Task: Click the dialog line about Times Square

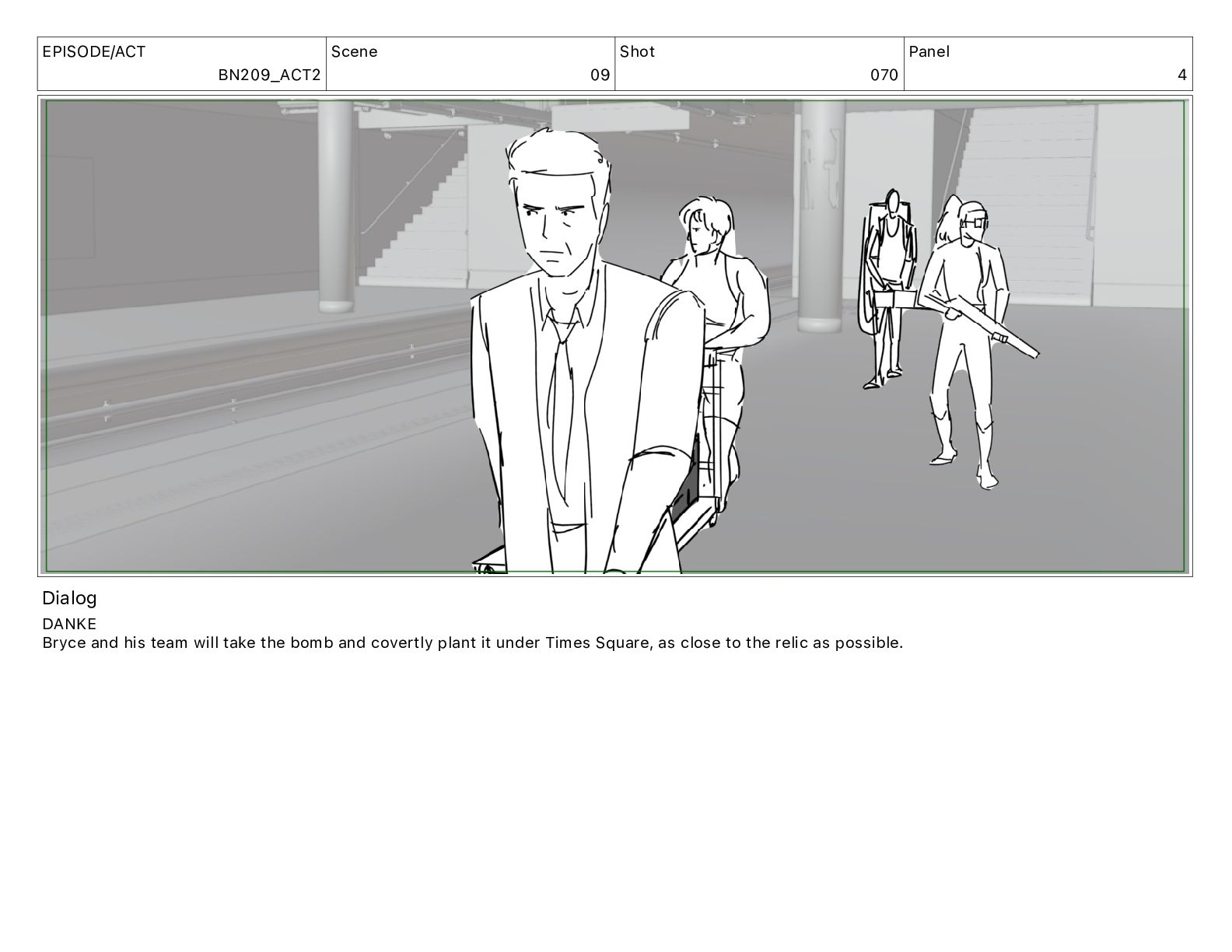Action: (x=472, y=643)
